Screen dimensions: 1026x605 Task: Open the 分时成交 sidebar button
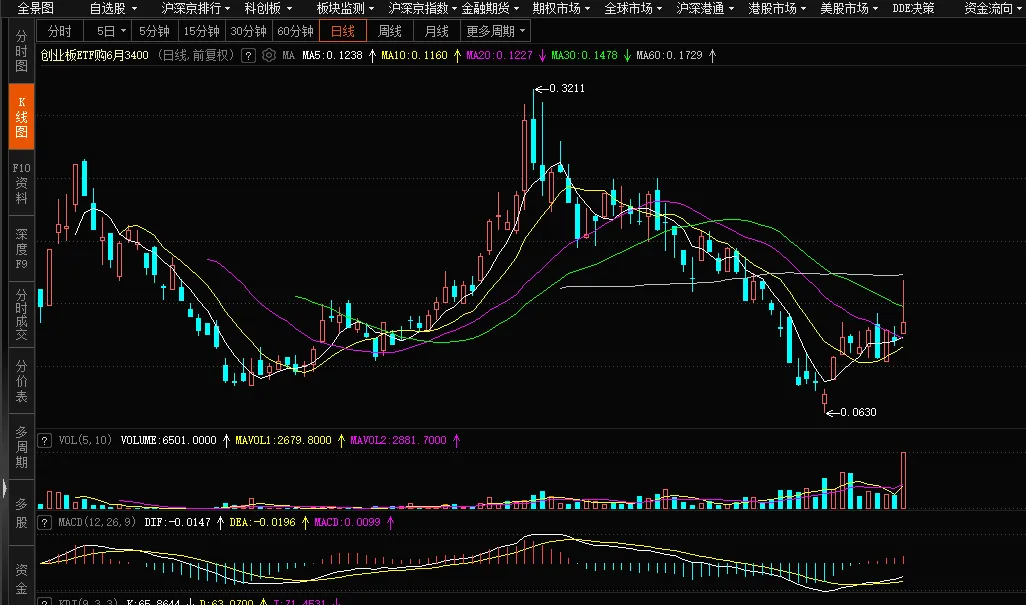21,315
